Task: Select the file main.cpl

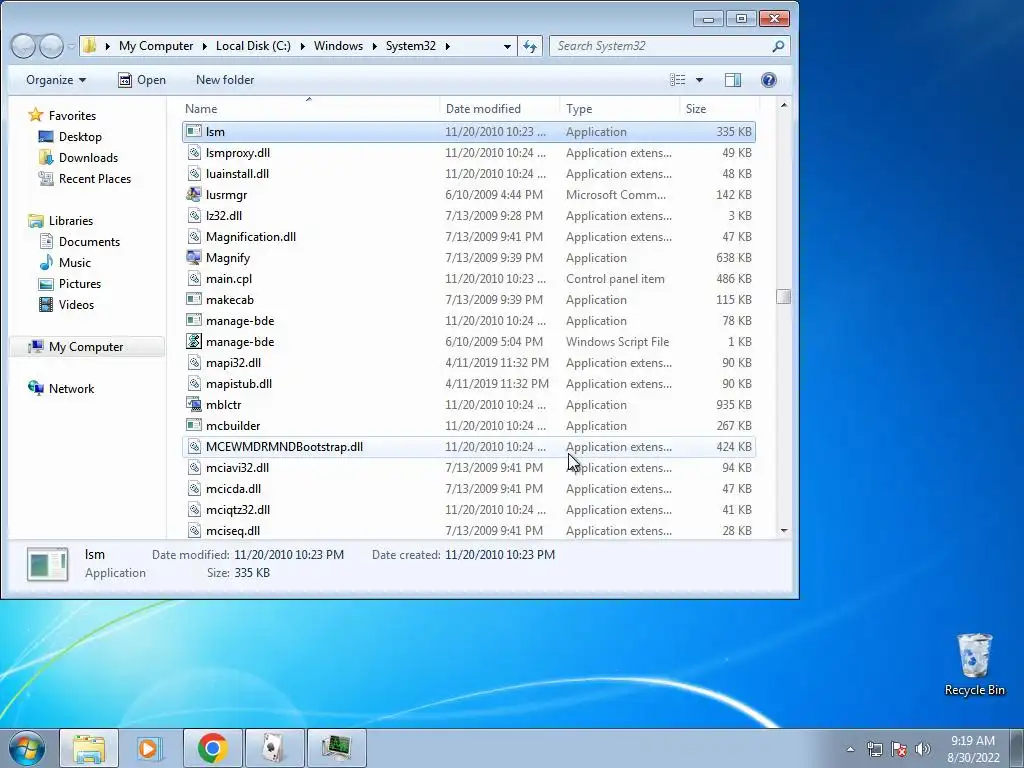Action: point(469,279)
